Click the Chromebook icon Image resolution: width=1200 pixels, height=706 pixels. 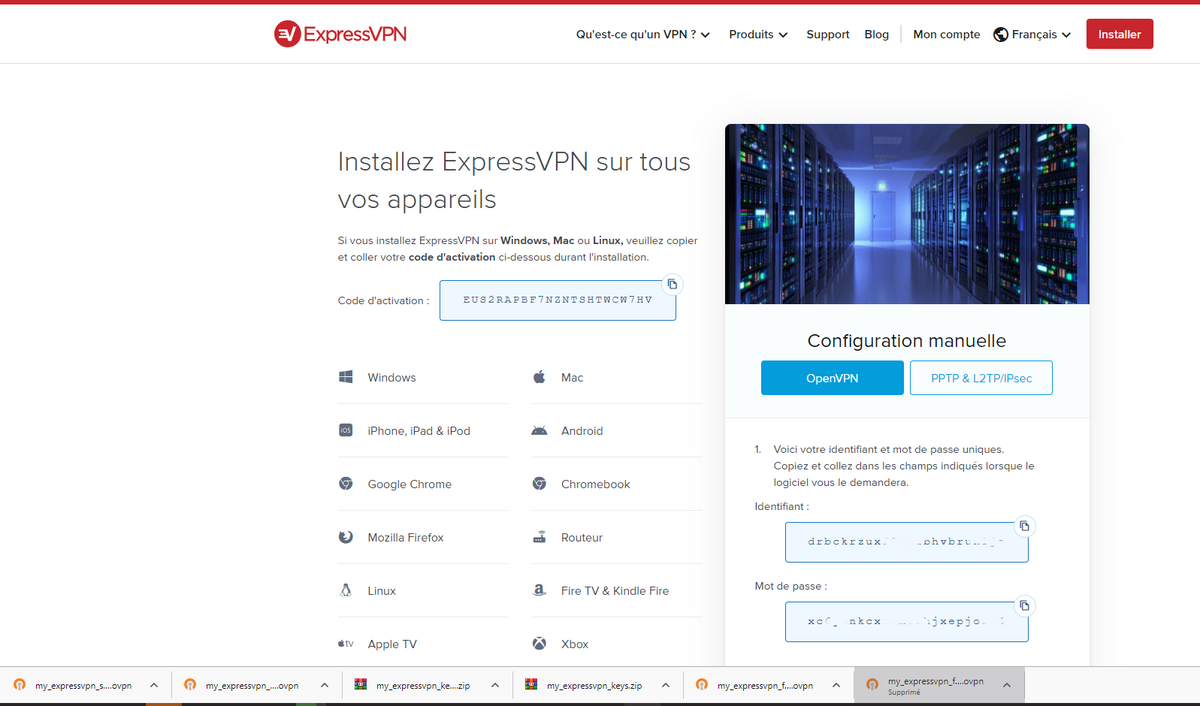(x=539, y=483)
